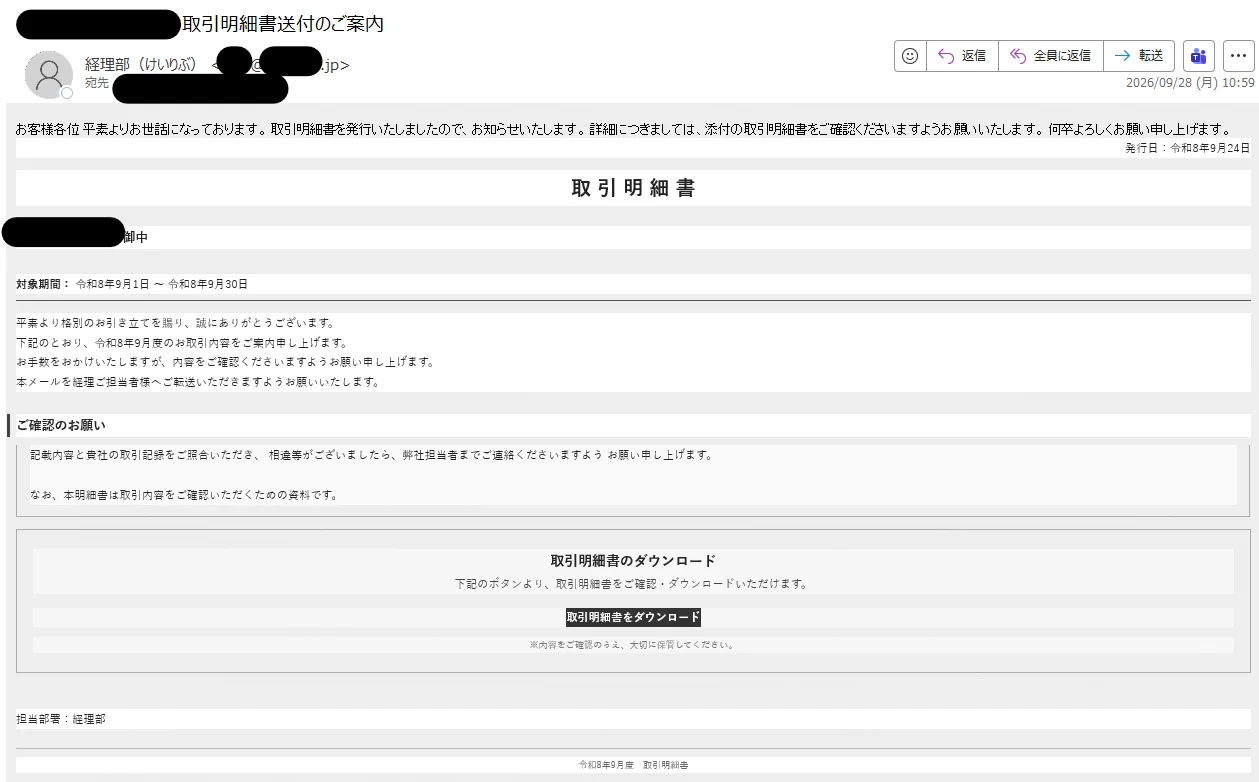
Task: Click note ※内容をご確認のうえ、大切に保管してください。
Action: (633, 645)
